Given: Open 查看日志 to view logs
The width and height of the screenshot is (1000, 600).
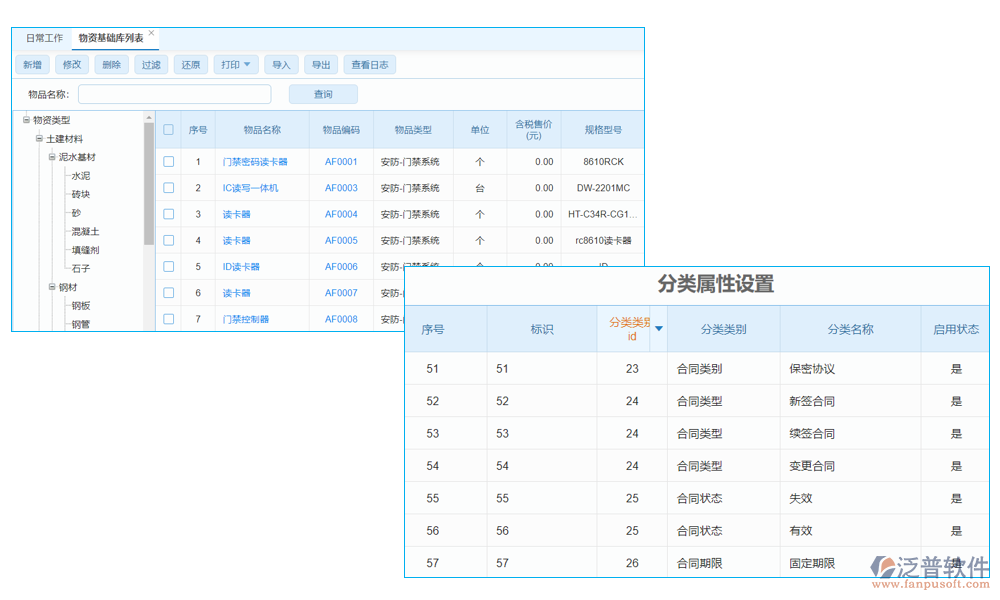Looking at the screenshot, I should (x=368, y=63).
